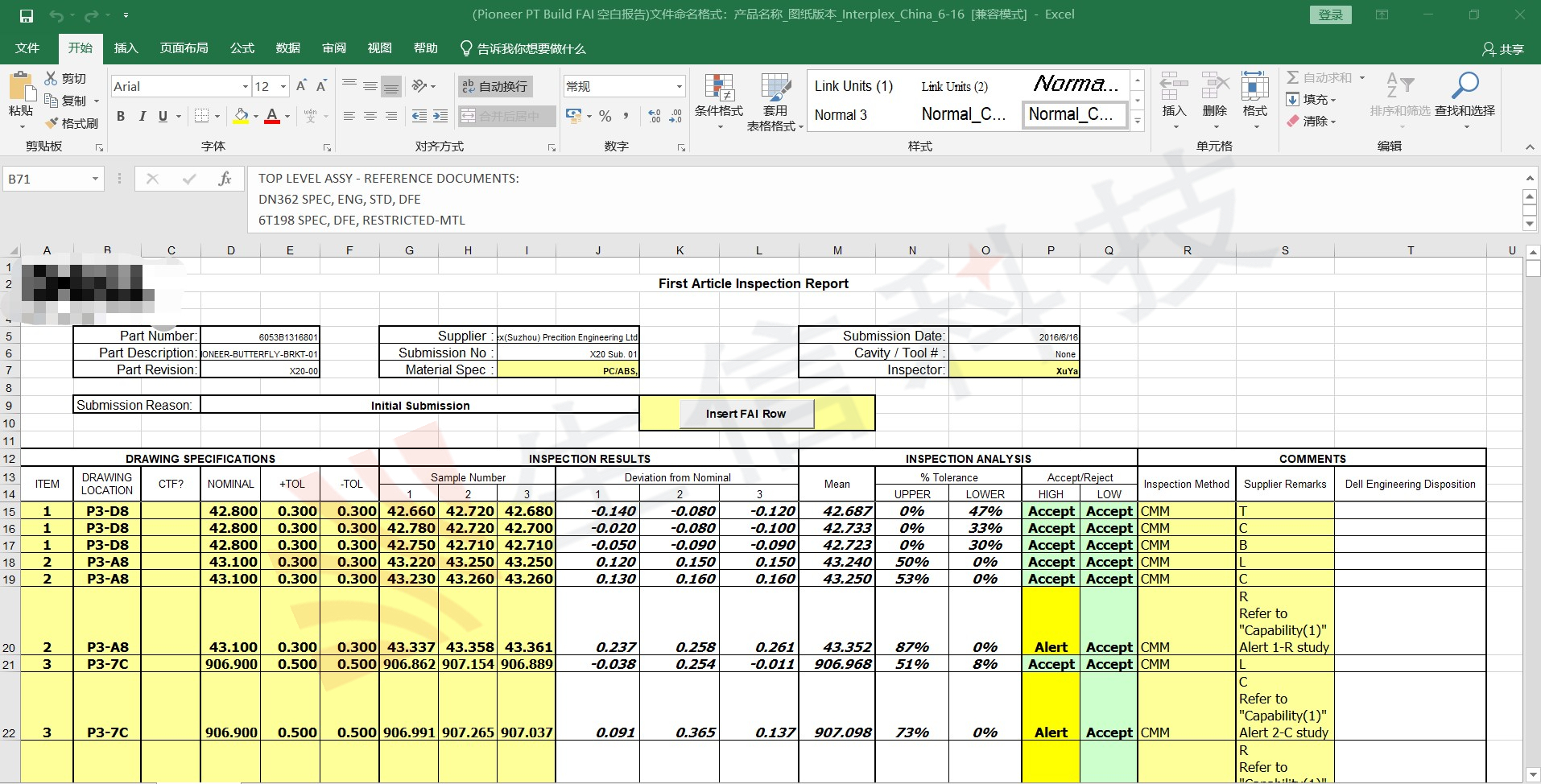This screenshot has height=784, width=1541.
Task: Toggle Wrap Text (自动换行)
Action: (x=494, y=86)
